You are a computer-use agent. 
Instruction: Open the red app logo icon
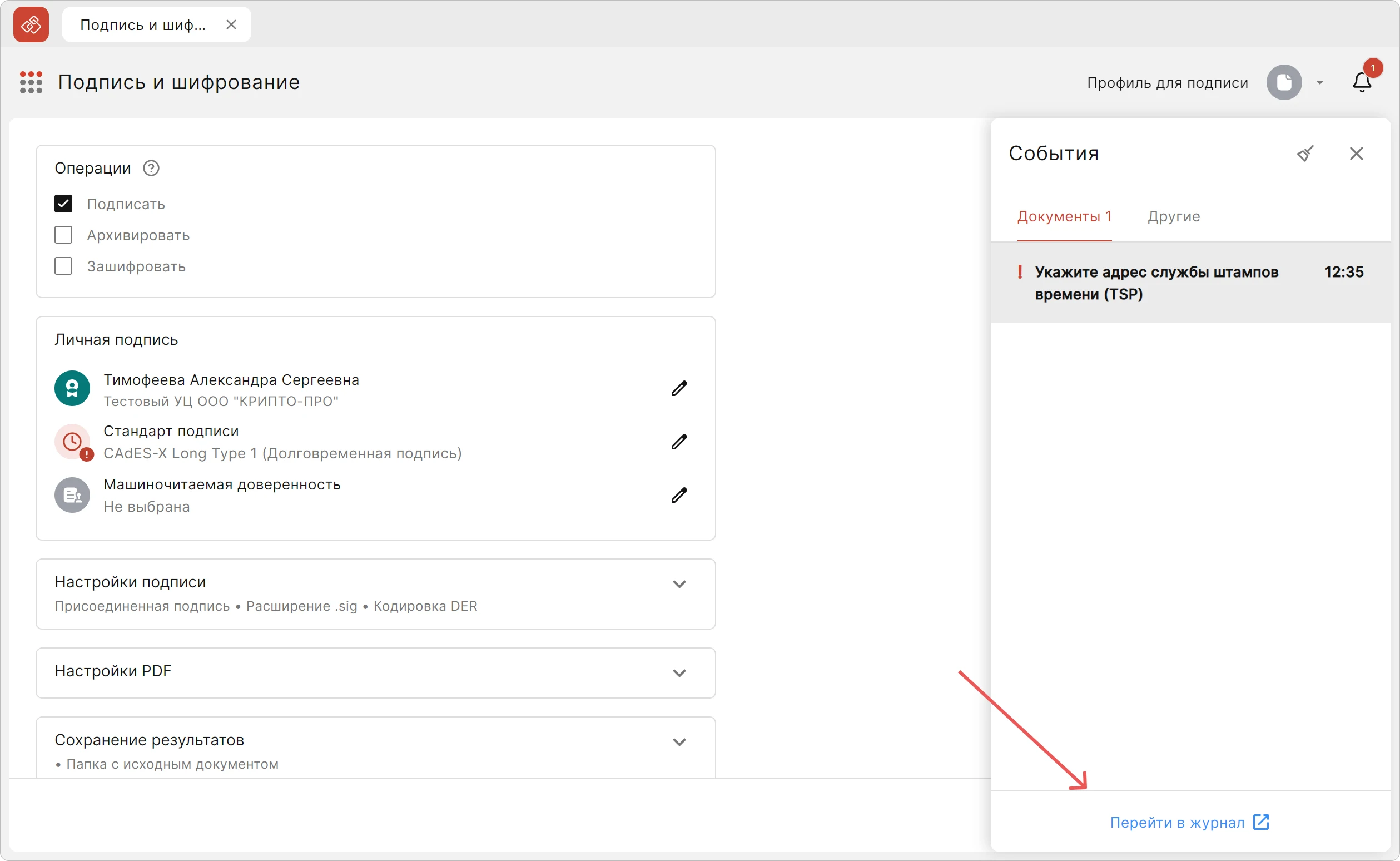click(31, 24)
